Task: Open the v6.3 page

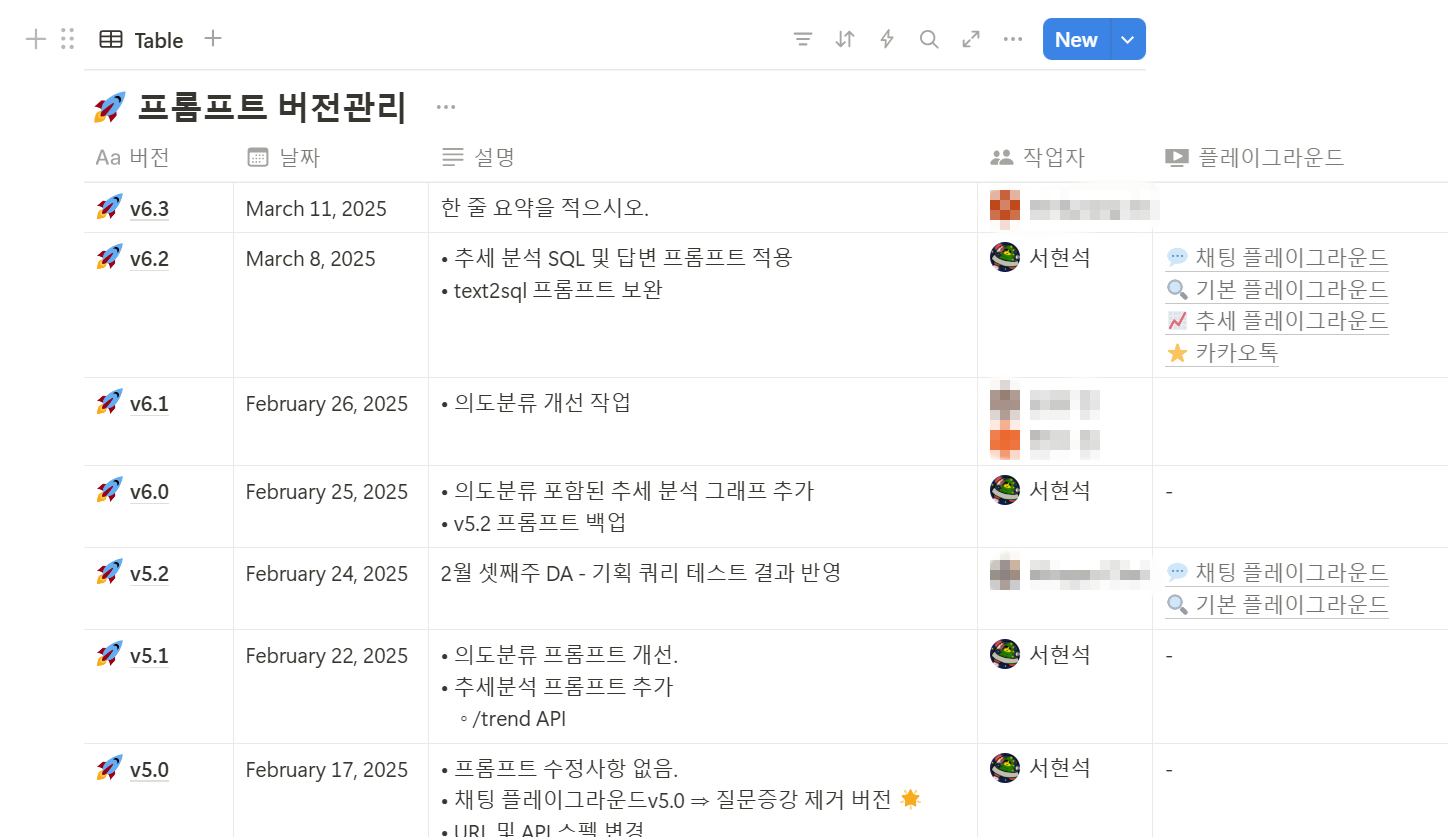Action: pyautogui.click(x=149, y=209)
